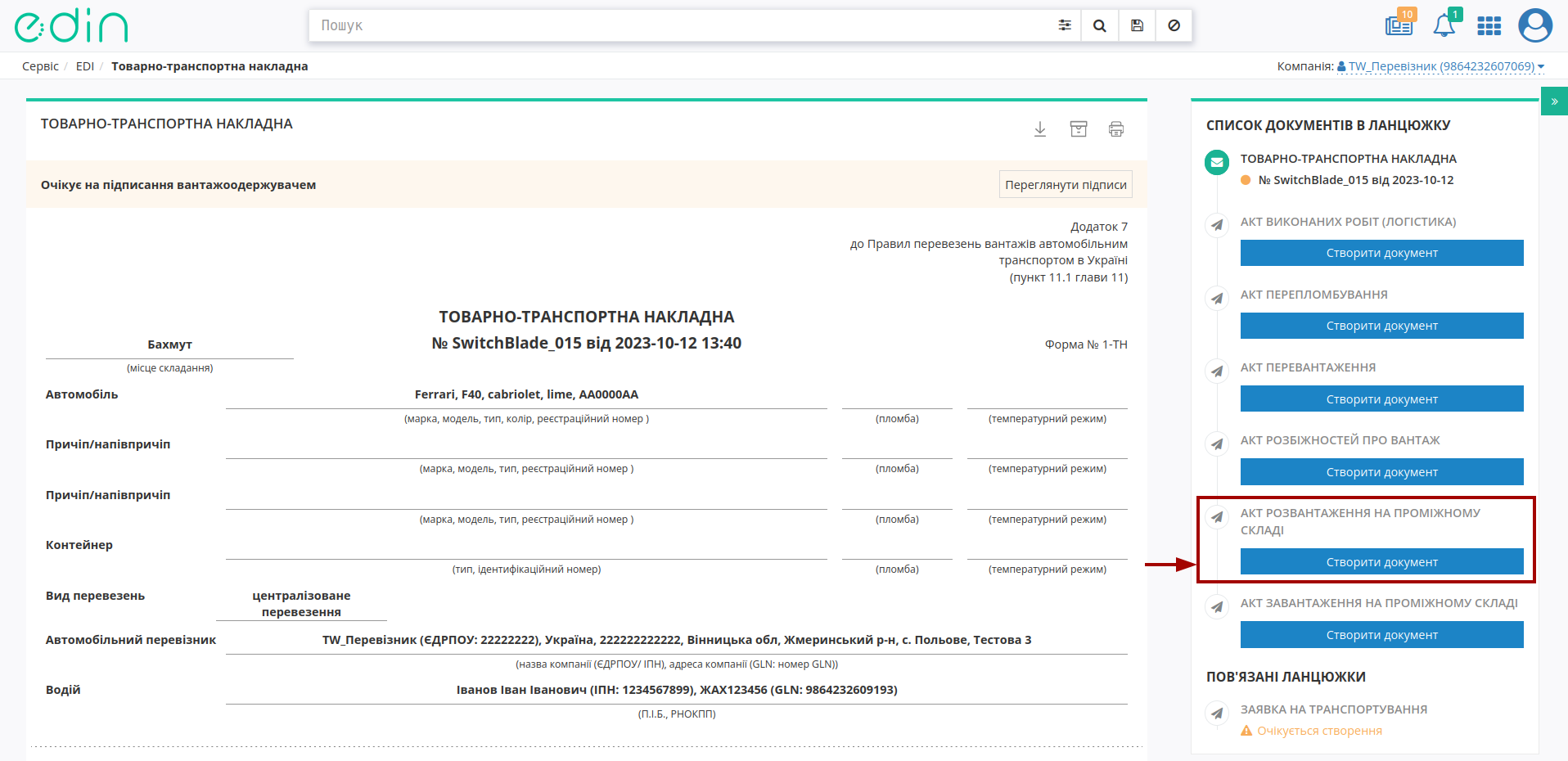1568x761 pixels.
Task: Click ПОВ'ЯЗАНІ ЛАНЦЮЖКИ heading
Action: [x=1286, y=677]
